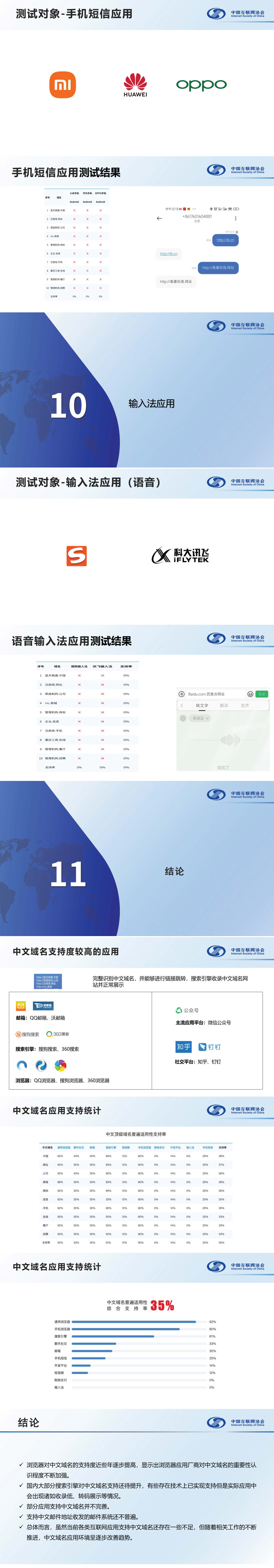Select the 转文字 tab in voice input
The width and height of the screenshot is (274, 1568).
pyautogui.click(x=202, y=705)
